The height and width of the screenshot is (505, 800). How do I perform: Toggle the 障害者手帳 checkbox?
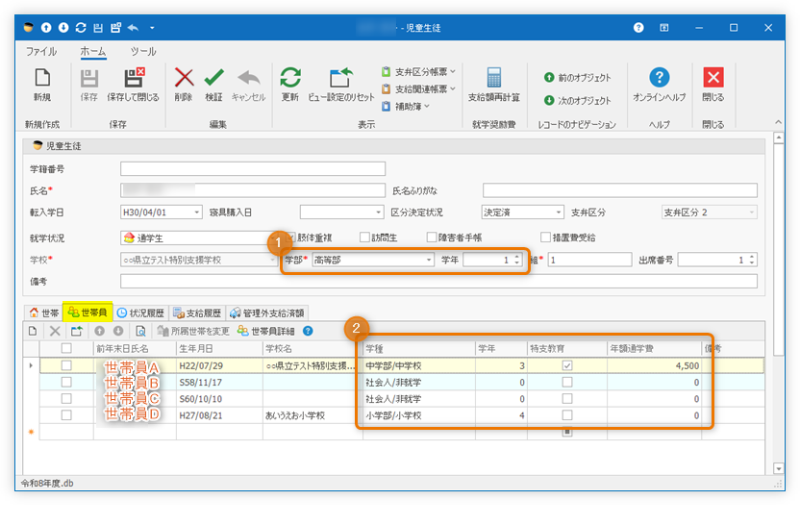(x=432, y=237)
